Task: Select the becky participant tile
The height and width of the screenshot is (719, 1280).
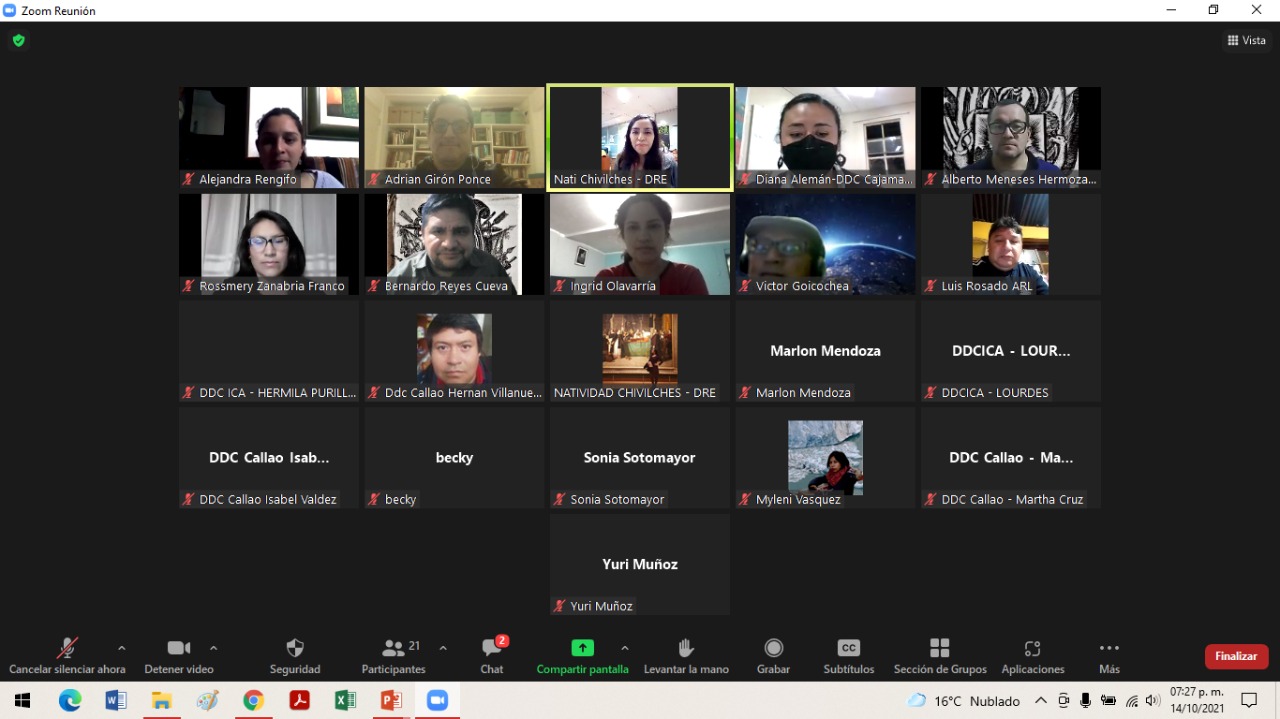Action: click(454, 458)
